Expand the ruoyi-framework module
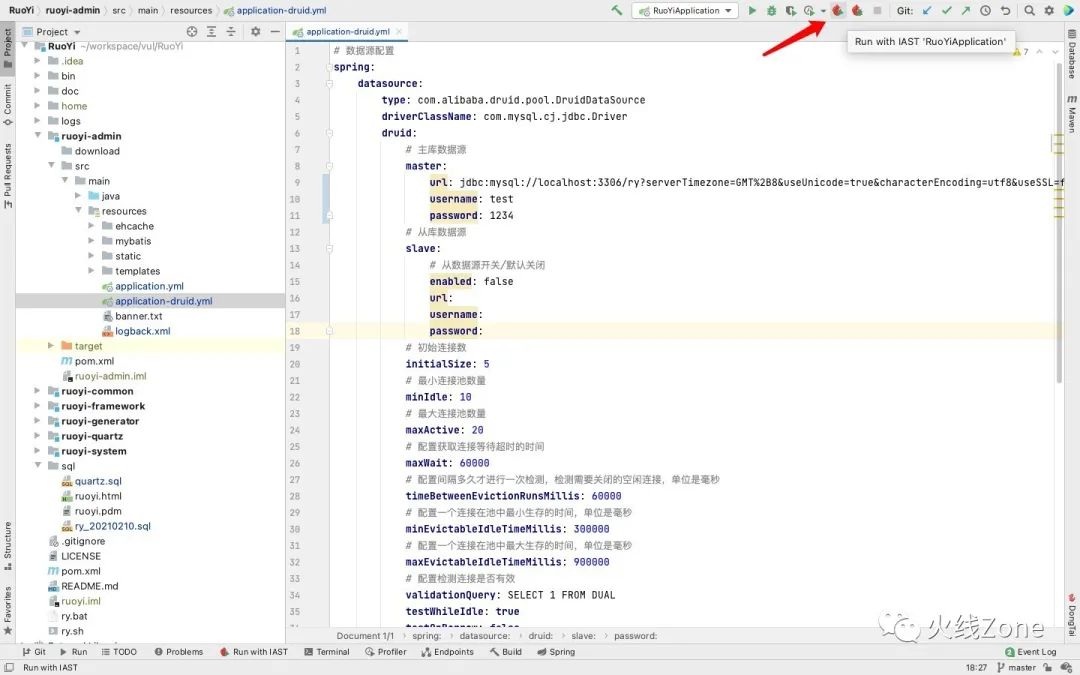The height and width of the screenshot is (675, 1080). click(38, 406)
